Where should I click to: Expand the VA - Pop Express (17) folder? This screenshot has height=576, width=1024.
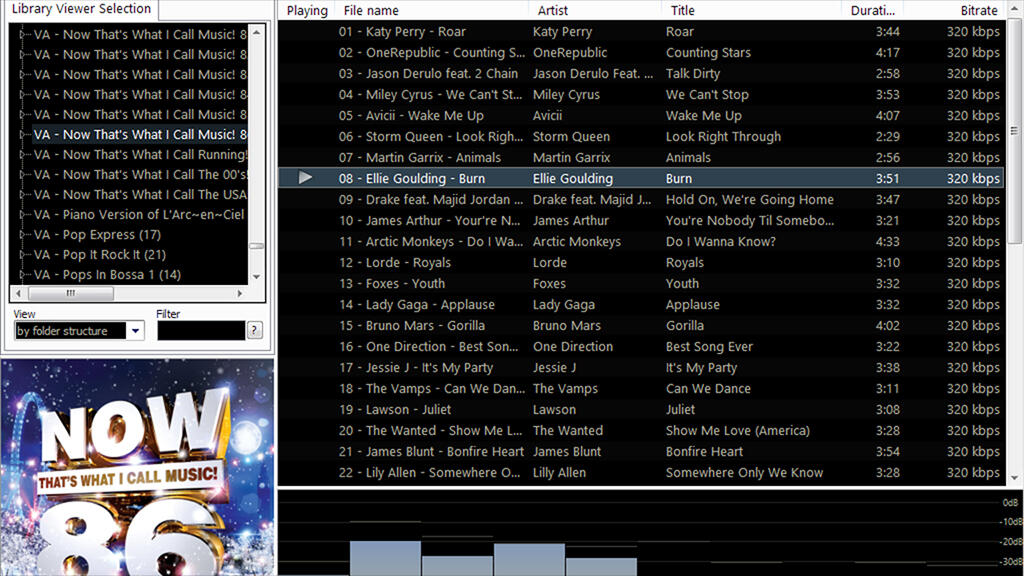click(22, 235)
